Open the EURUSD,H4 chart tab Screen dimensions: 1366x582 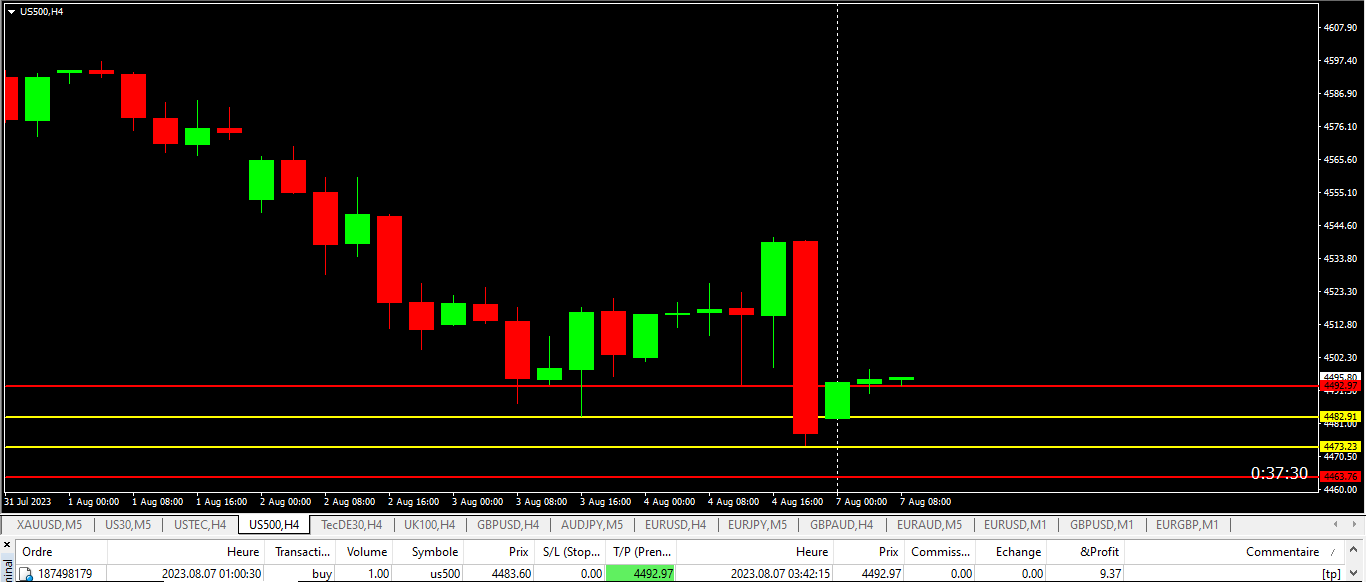pyautogui.click(x=675, y=525)
